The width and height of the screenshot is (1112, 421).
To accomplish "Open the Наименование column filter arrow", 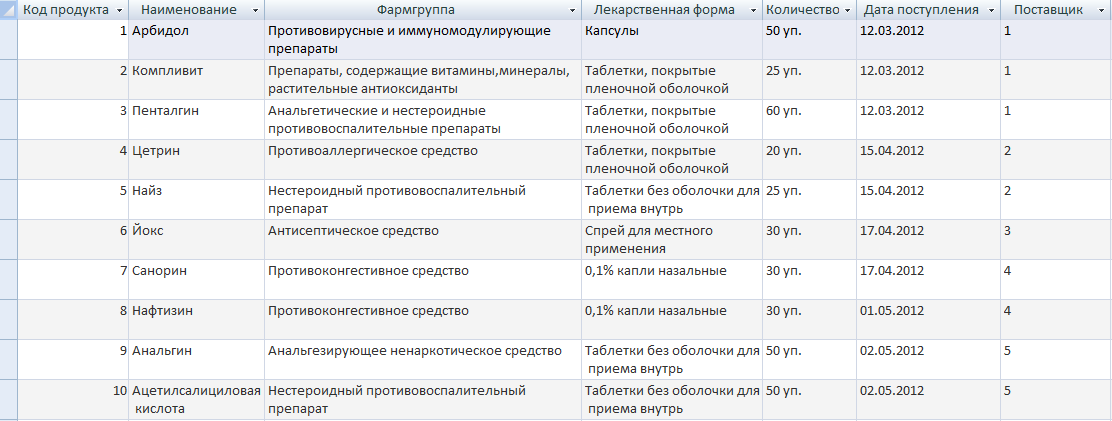I will [255, 11].
